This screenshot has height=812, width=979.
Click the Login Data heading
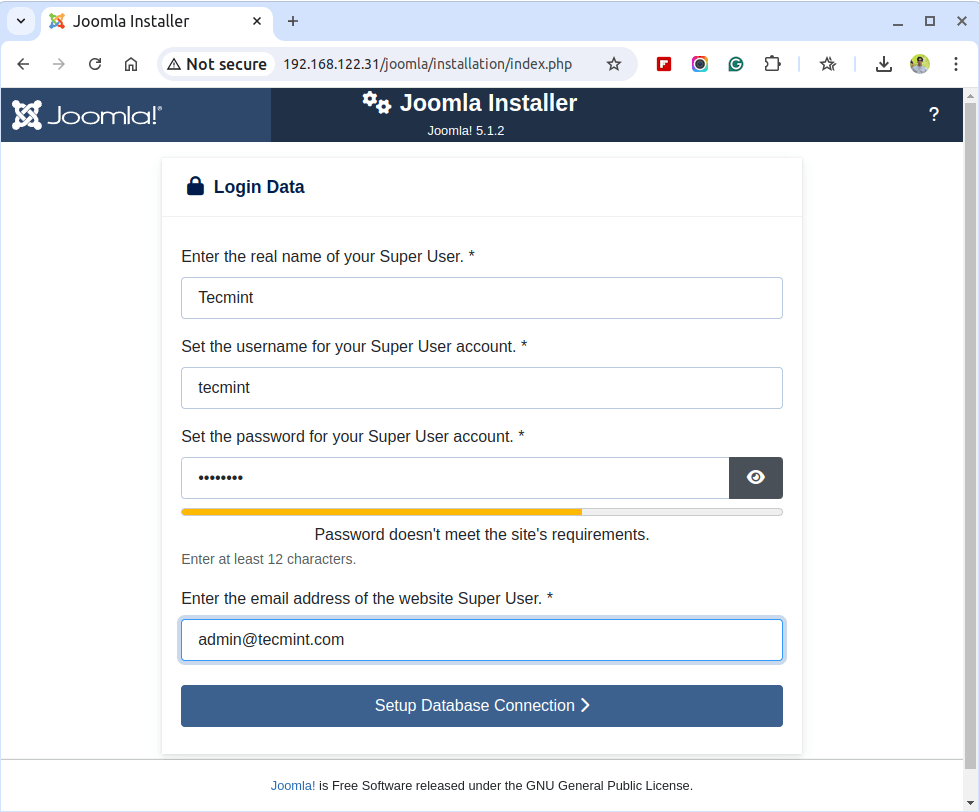[258, 187]
